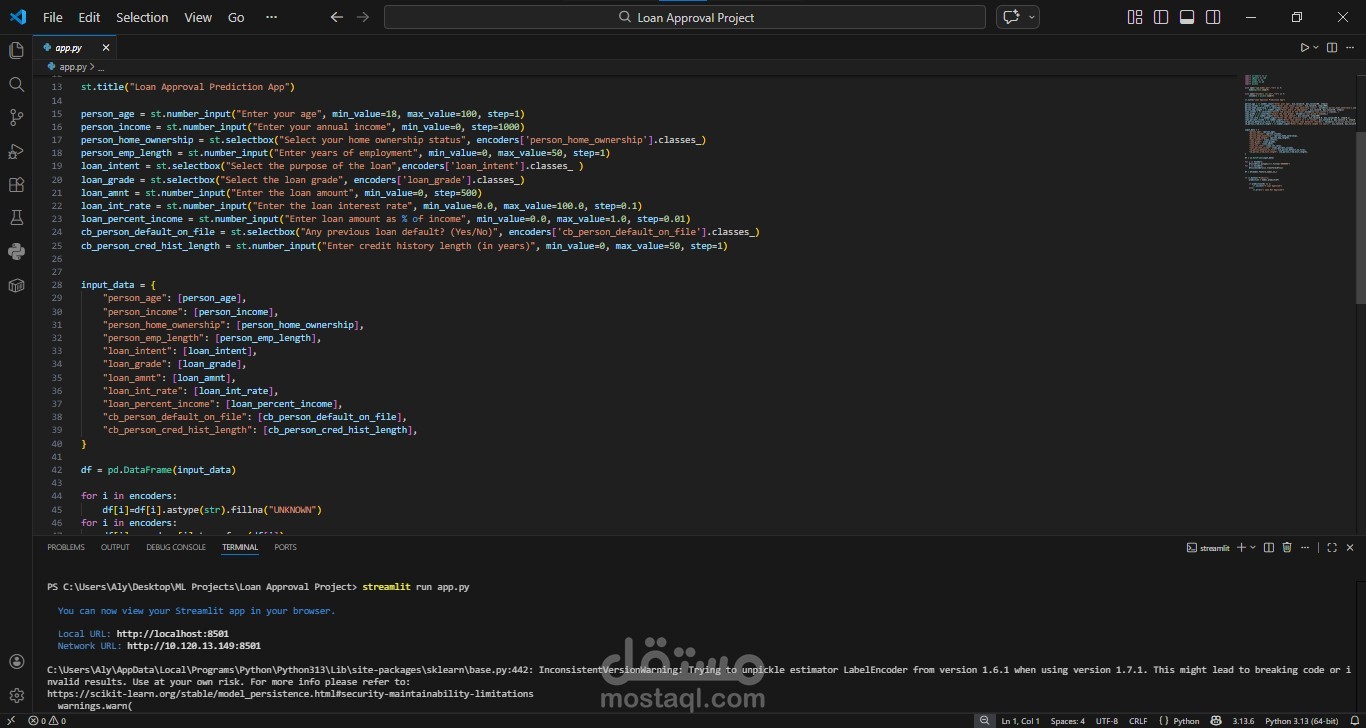Open Copilot status icon in status bar
The image size is (1366, 728).
[1215, 721]
